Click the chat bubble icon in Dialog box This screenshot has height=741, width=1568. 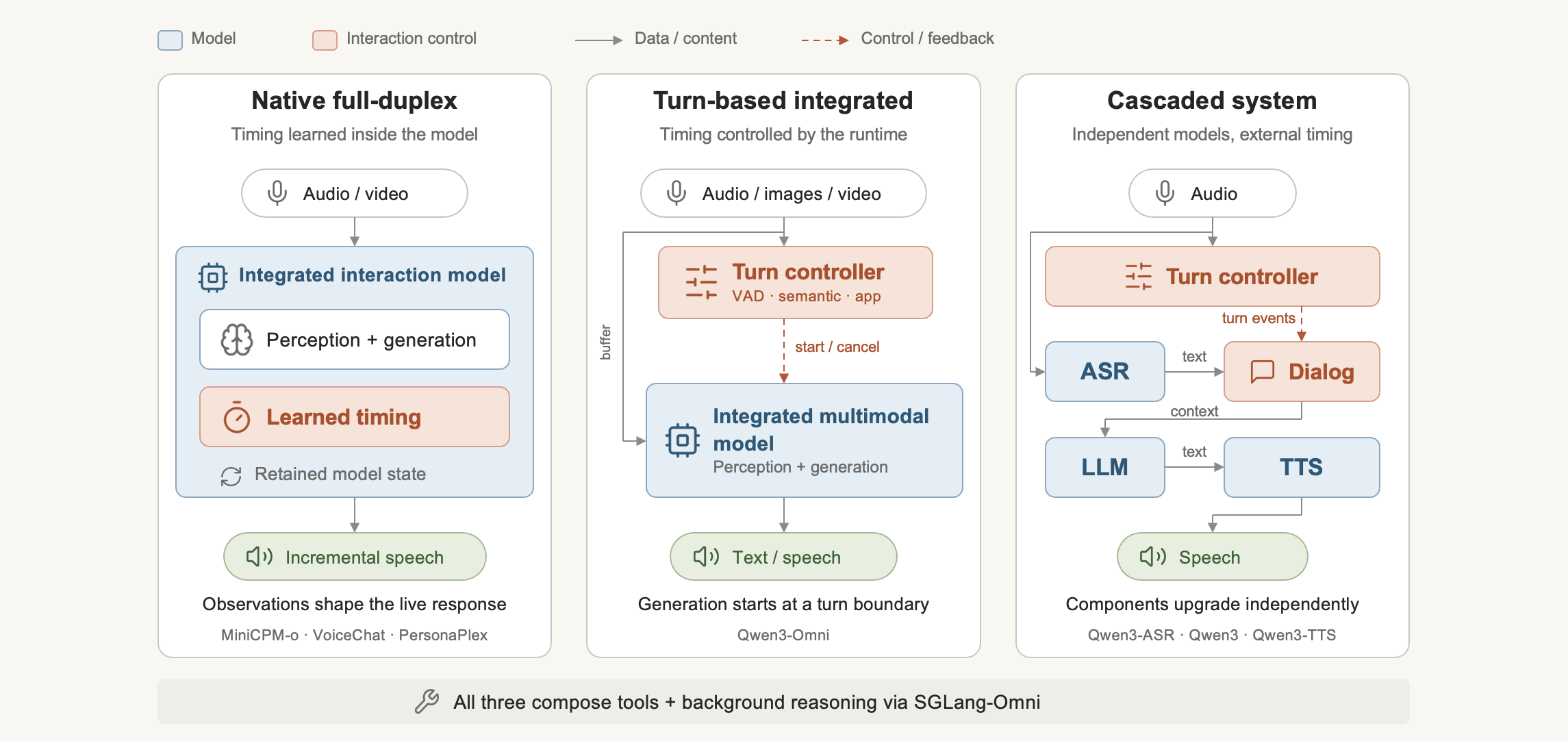[1263, 371]
